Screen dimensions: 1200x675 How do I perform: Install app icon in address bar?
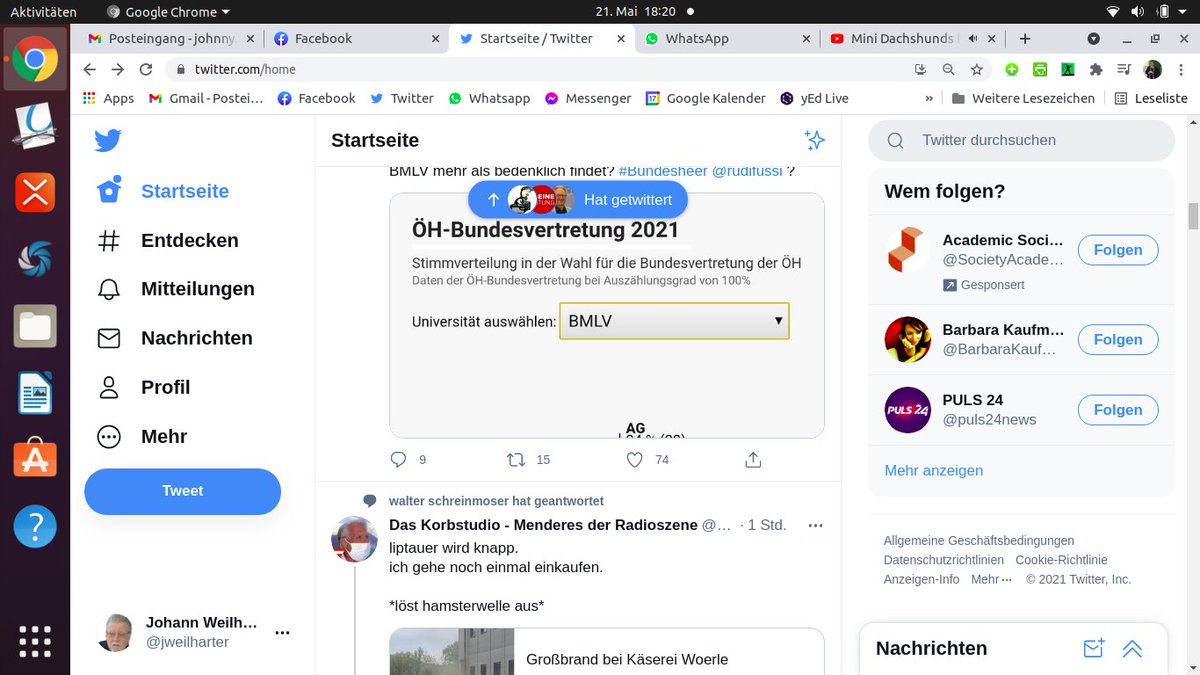(921, 69)
